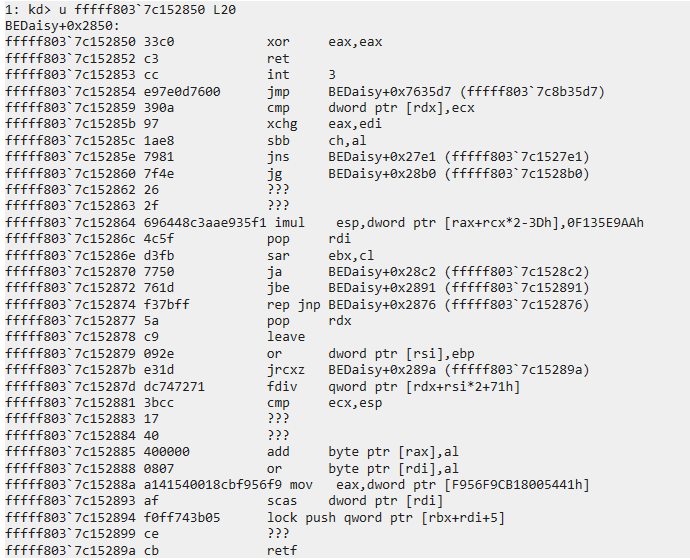Click the 'fdiv' instruction mnemonic
Viewport: 690px width, 560px height.
pos(282,386)
